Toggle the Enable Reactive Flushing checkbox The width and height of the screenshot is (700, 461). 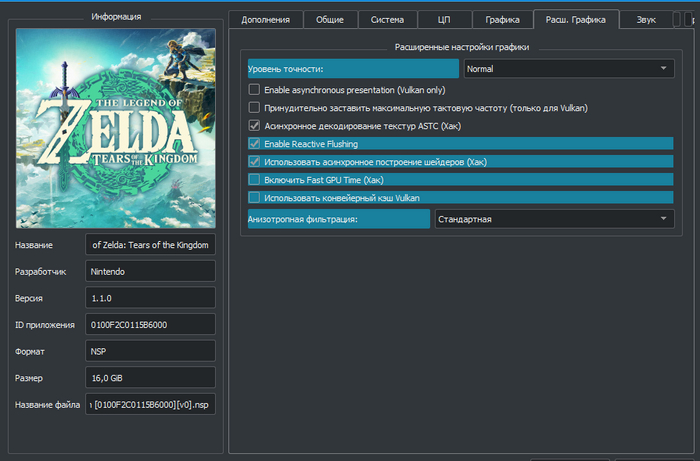pos(254,144)
